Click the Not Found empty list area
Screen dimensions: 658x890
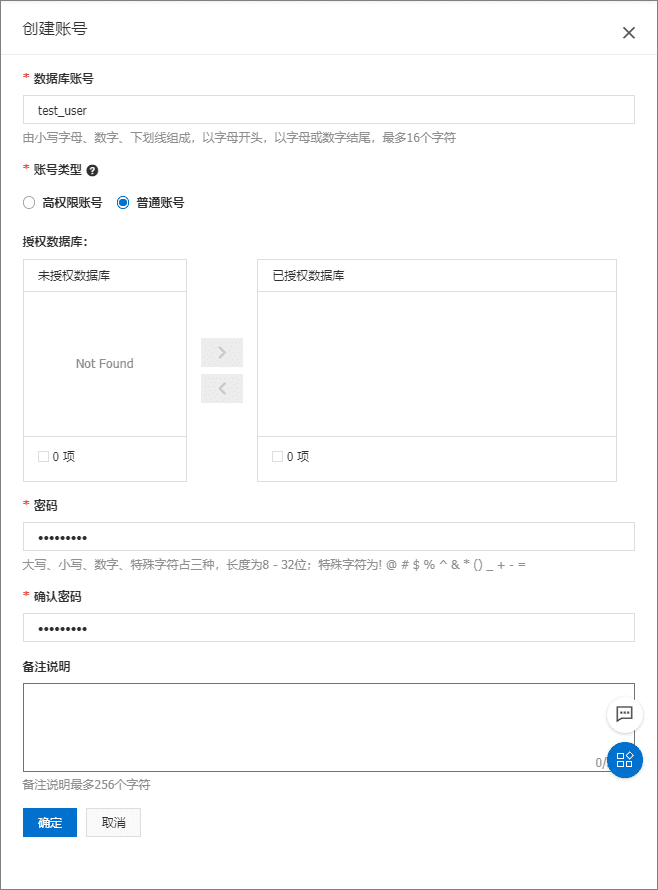pyautogui.click(x=104, y=364)
